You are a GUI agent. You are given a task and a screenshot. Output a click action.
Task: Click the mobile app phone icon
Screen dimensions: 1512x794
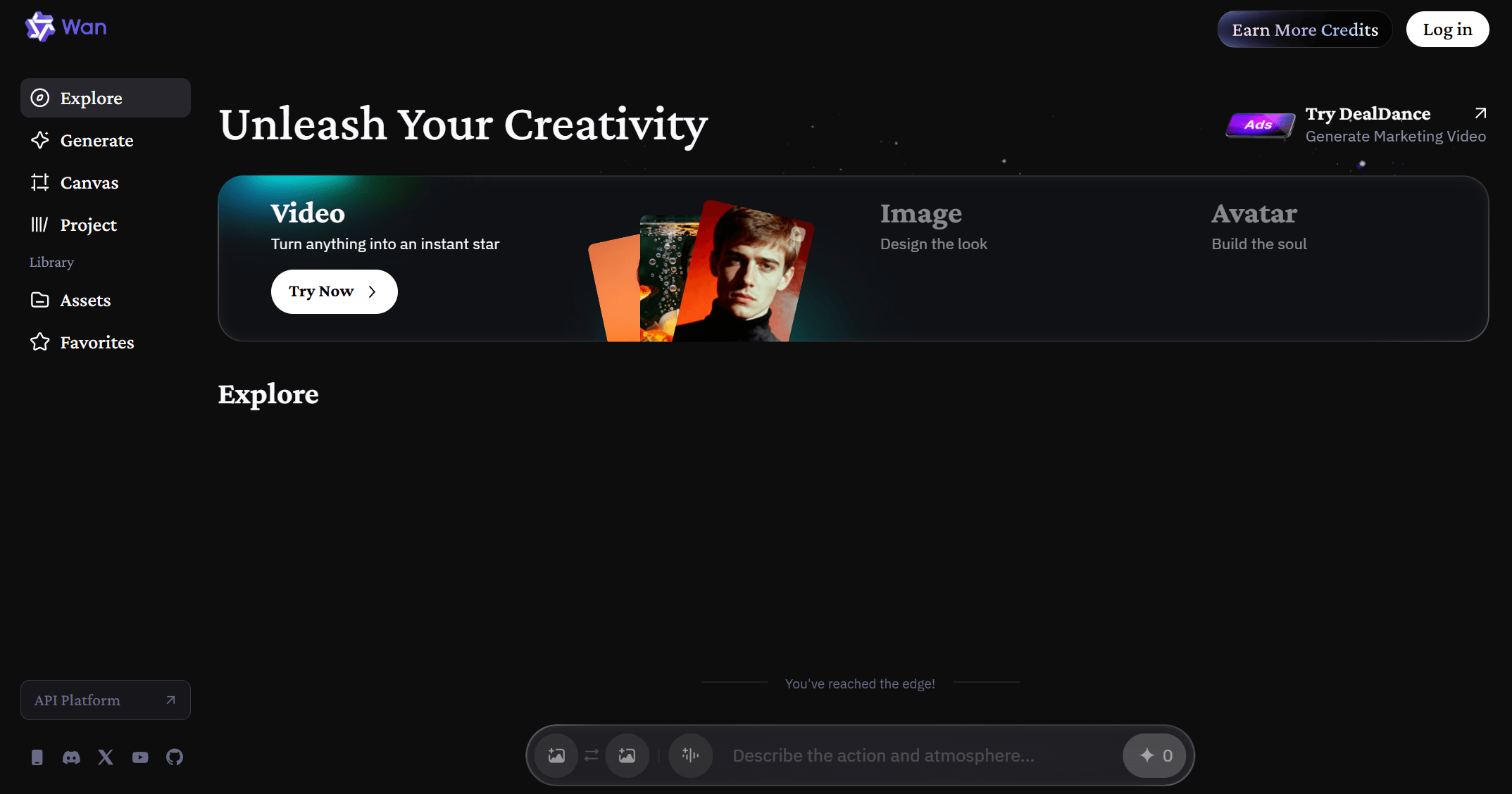37,757
